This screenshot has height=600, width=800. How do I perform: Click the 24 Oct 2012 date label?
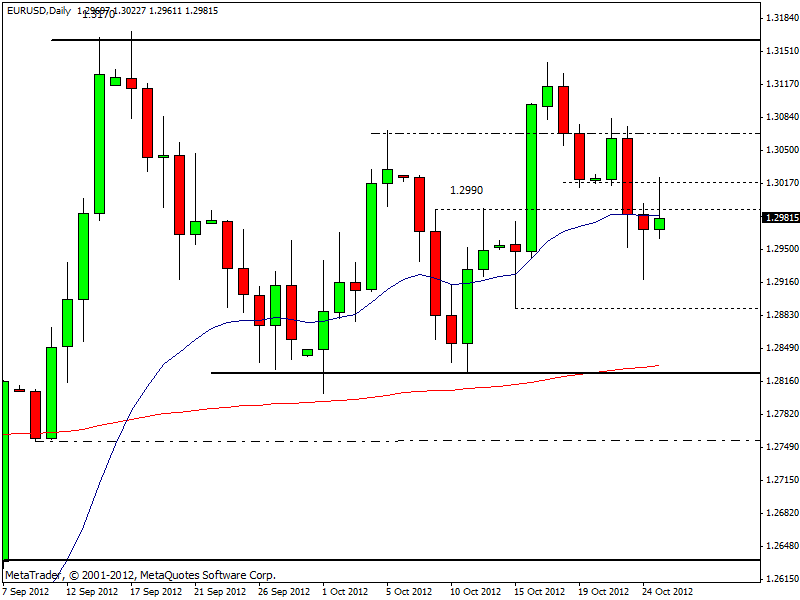tap(668, 591)
